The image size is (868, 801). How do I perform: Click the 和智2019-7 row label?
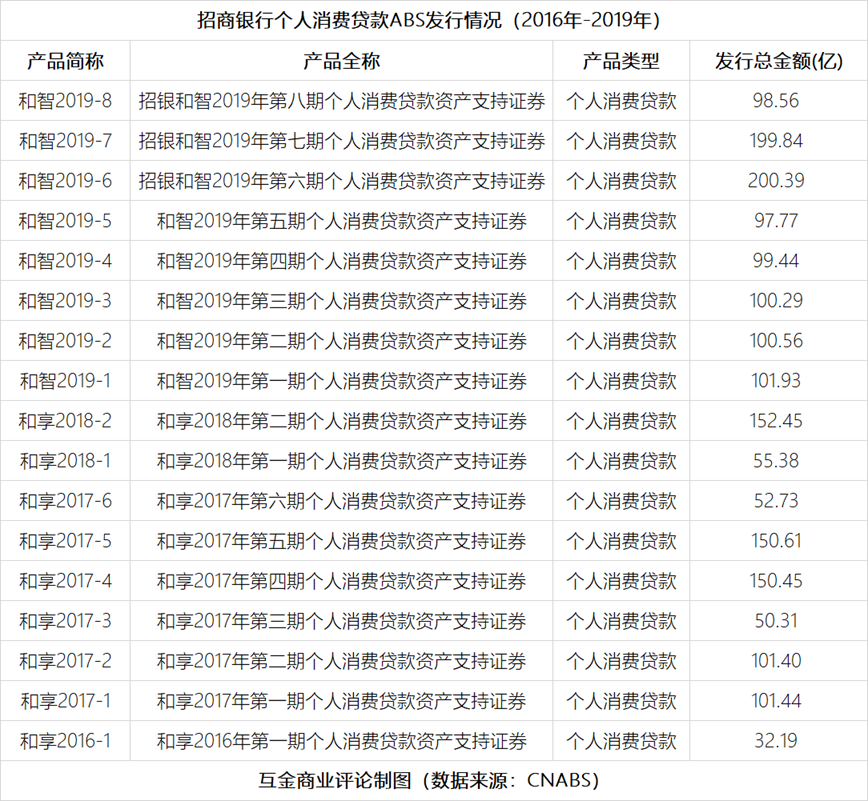point(63,140)
